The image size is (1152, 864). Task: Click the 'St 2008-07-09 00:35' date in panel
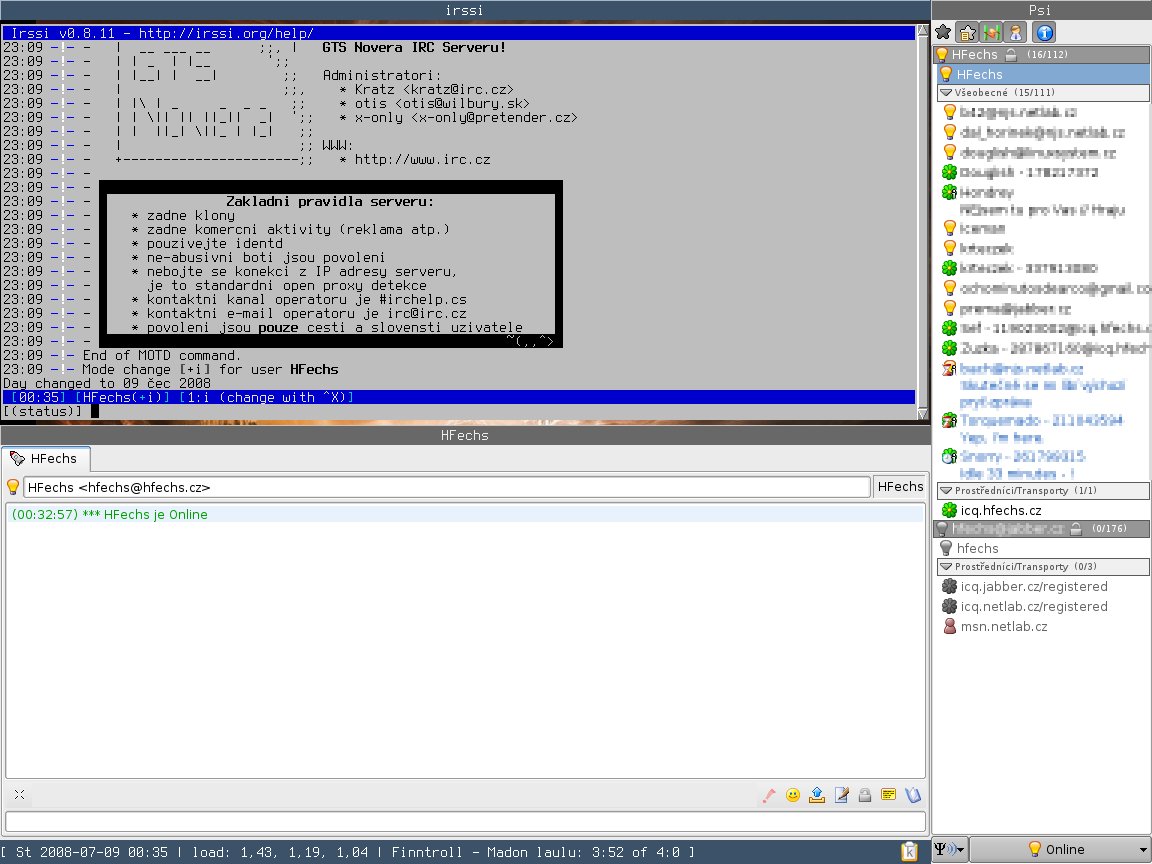(92, 852)
